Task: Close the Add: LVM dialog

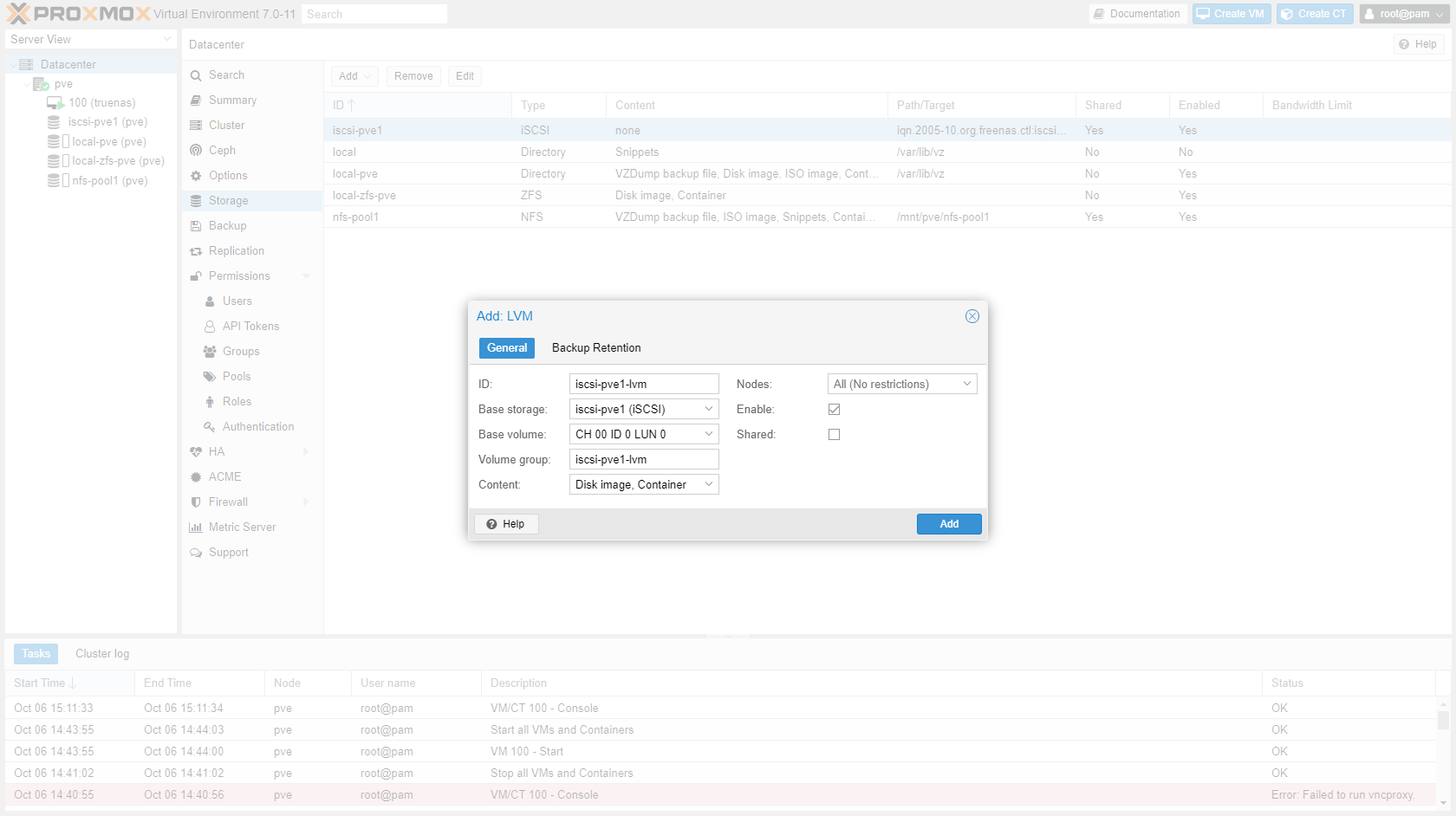Action: point(972,316)
